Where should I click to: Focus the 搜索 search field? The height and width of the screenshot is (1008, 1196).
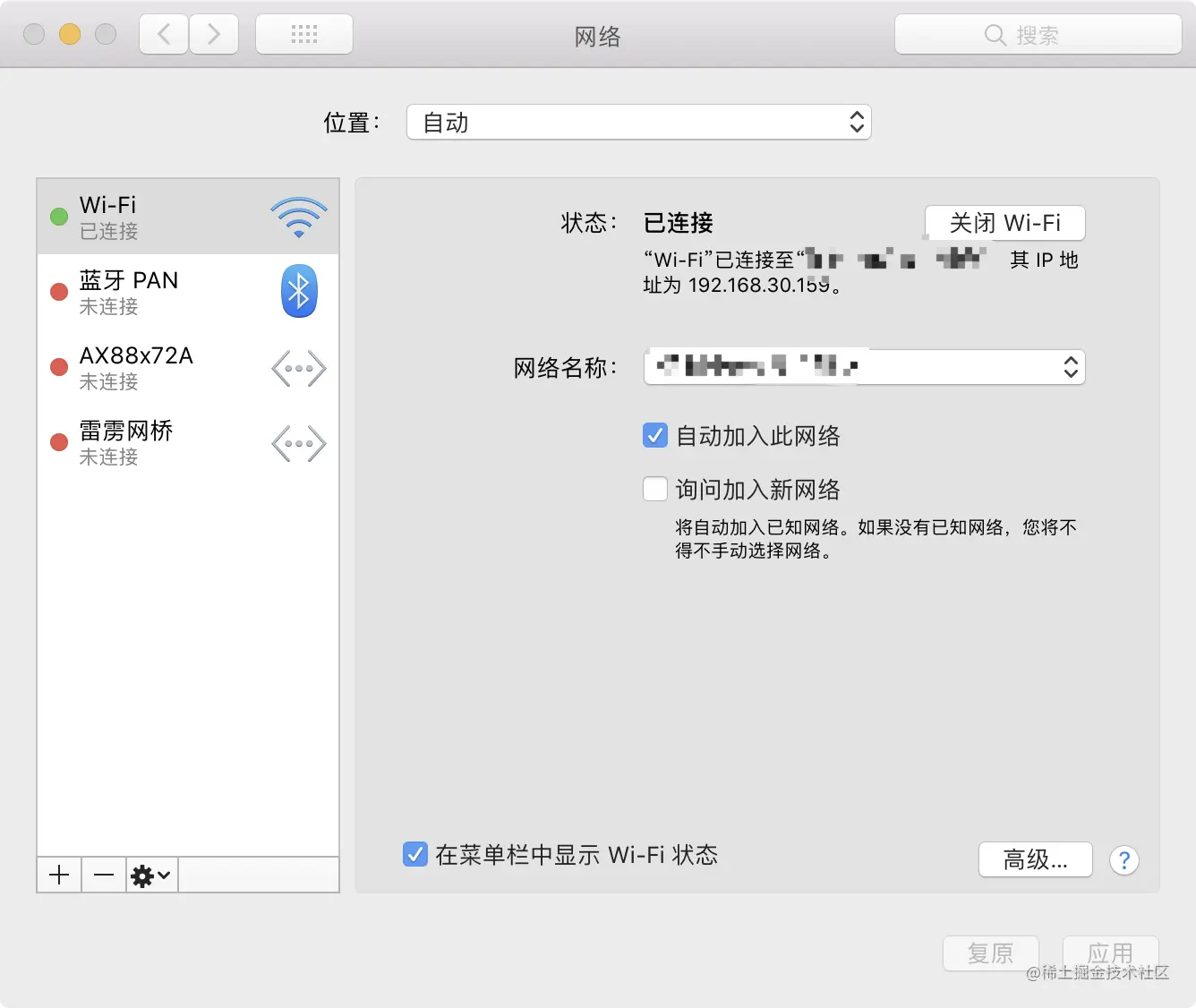pos(1038,35)
